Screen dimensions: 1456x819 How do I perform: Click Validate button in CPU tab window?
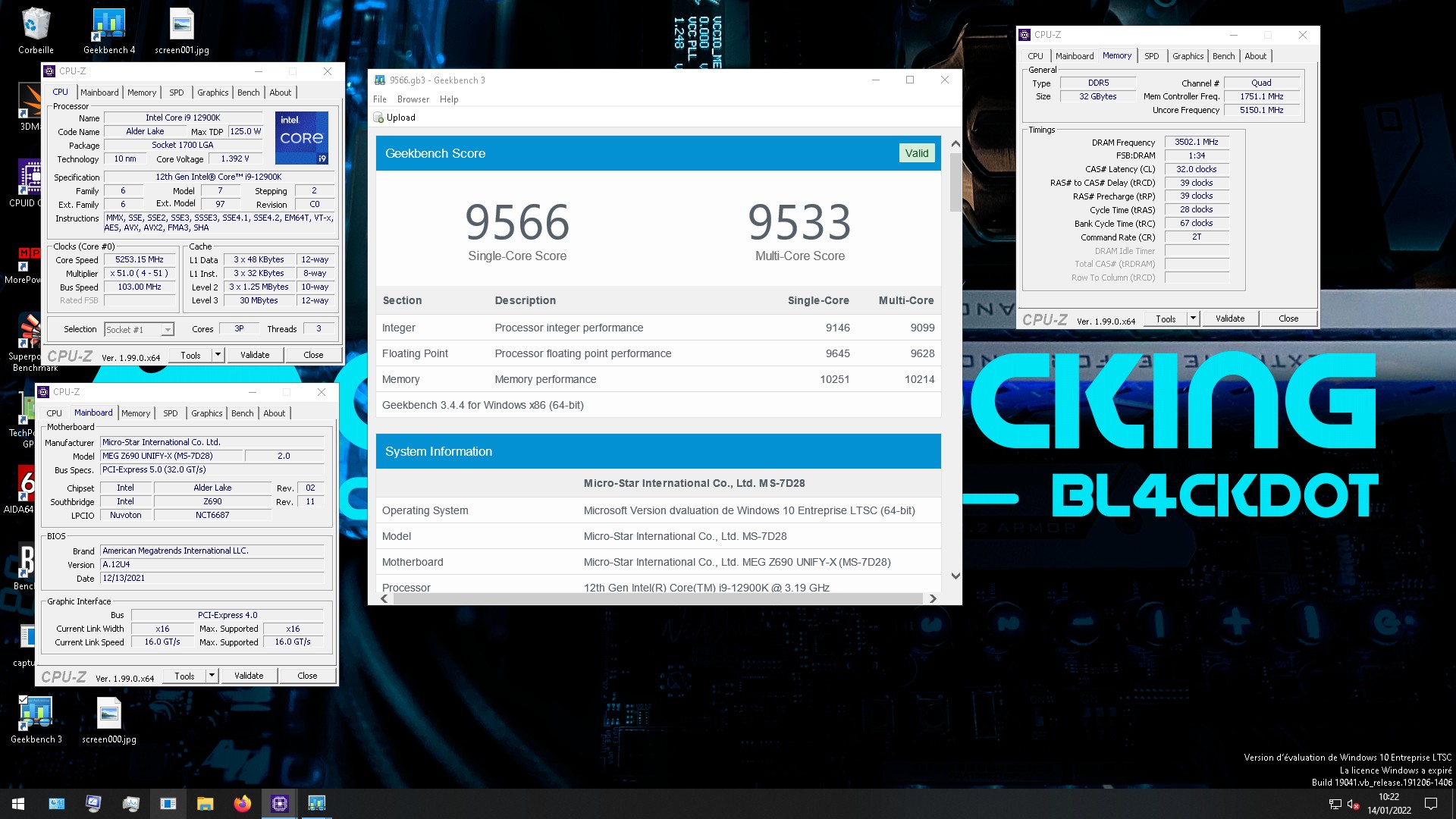[x=255, y=355]
